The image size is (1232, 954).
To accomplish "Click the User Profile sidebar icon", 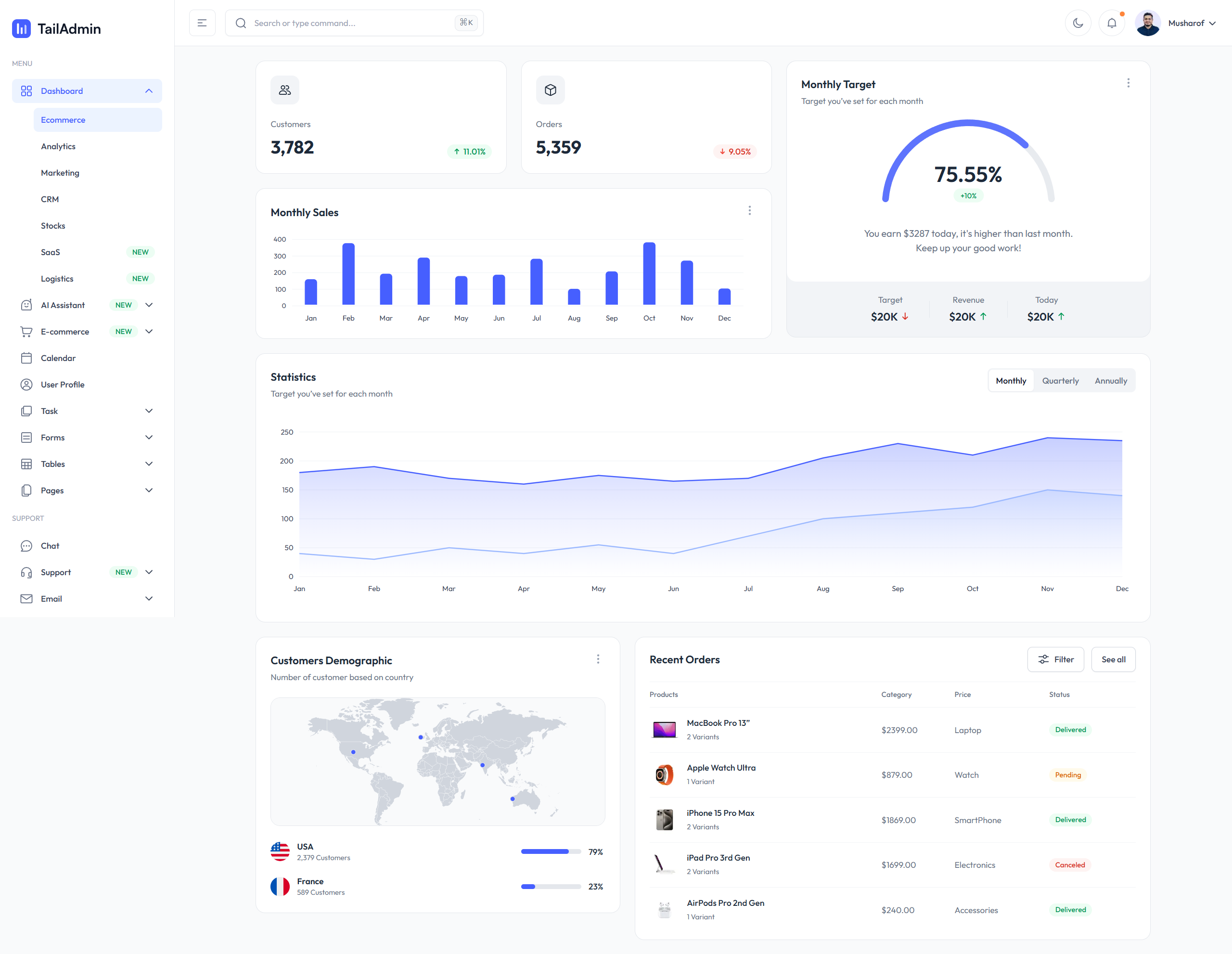I will pos(26,385).
